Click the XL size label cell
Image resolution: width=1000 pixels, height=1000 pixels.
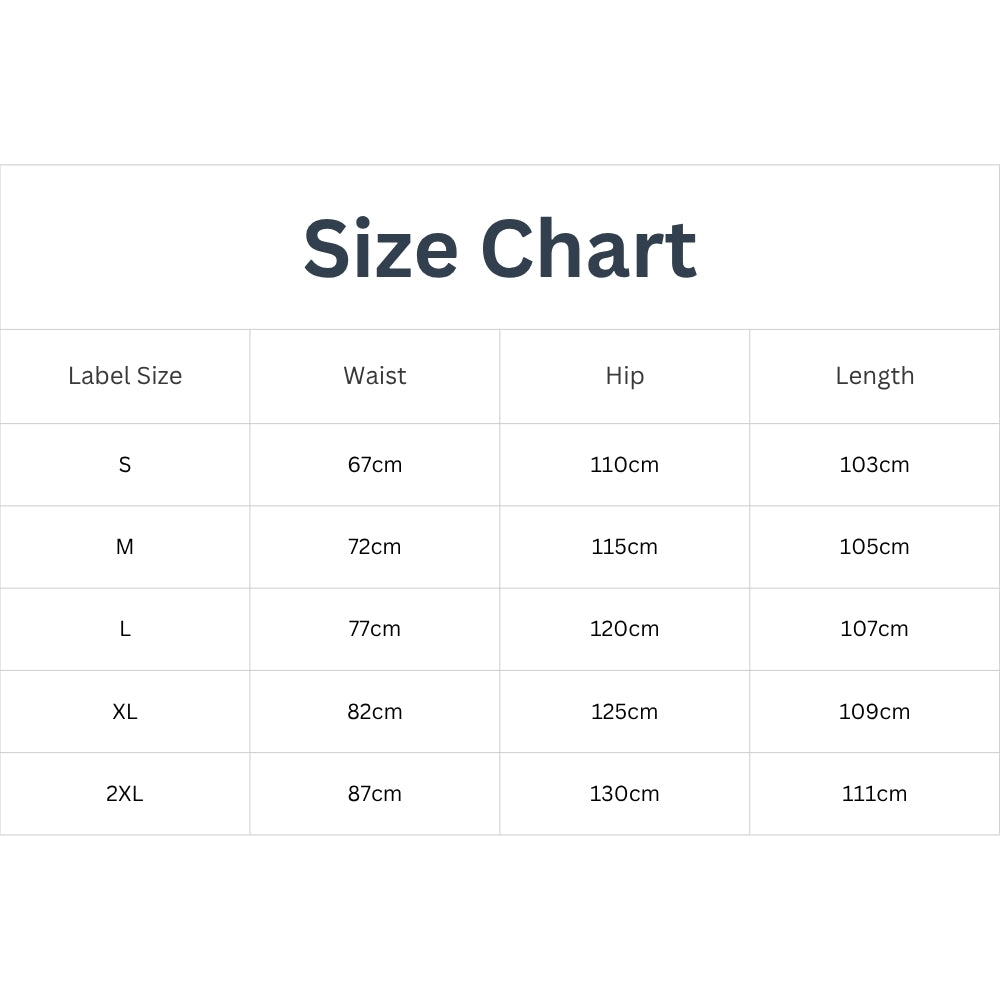click(125, 712)
